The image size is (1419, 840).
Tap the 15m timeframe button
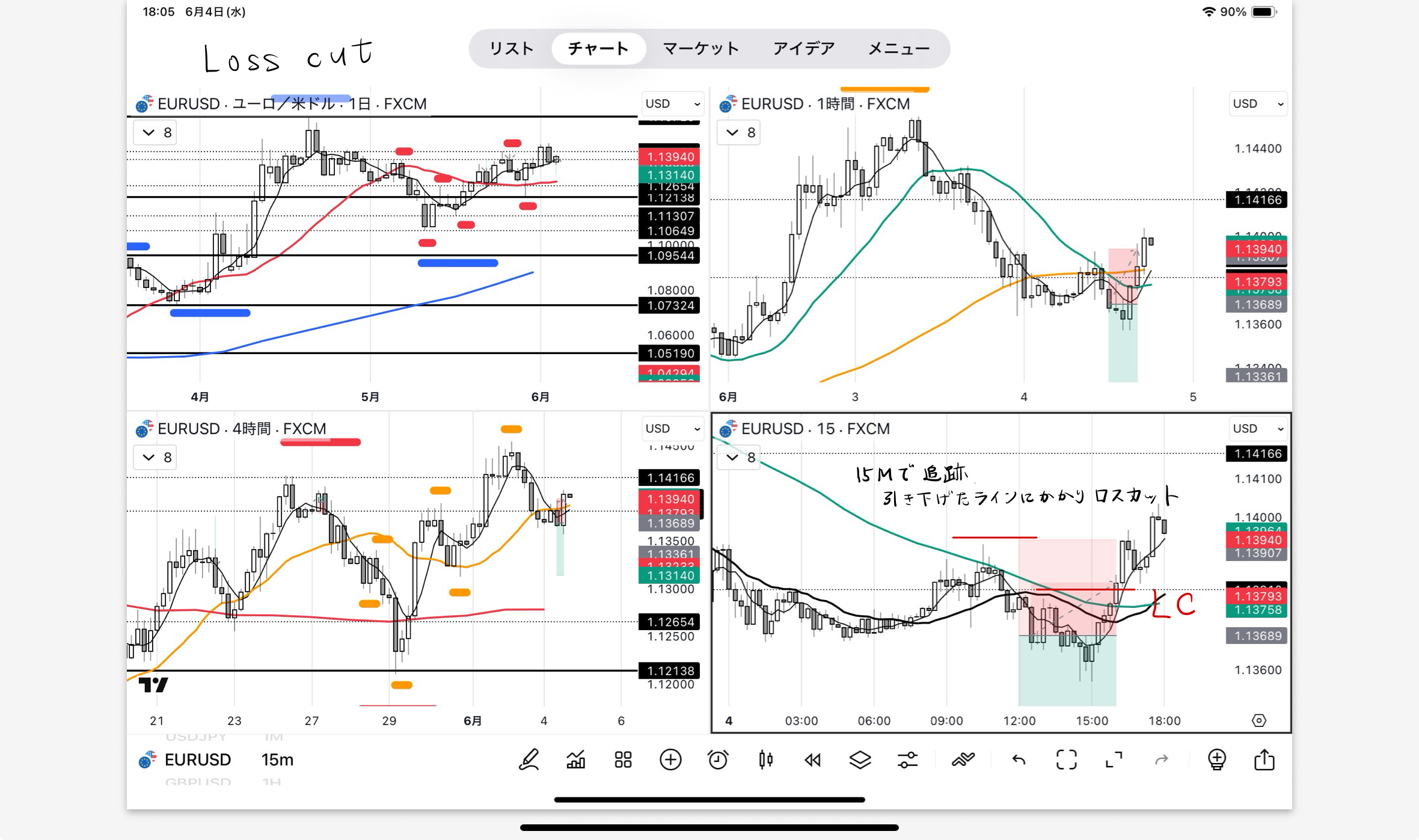pos(277,759)
